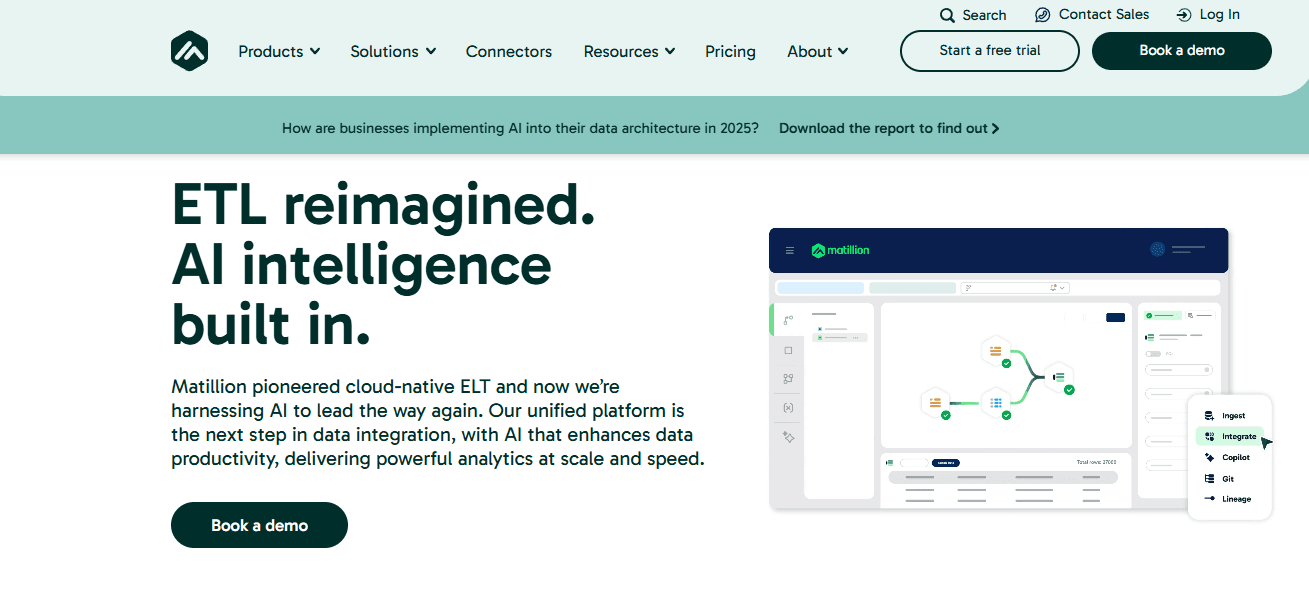Choose Copilot in the illustration popup menu
The height and width of the screenshot is (593, 1309).
[1227, 457]
